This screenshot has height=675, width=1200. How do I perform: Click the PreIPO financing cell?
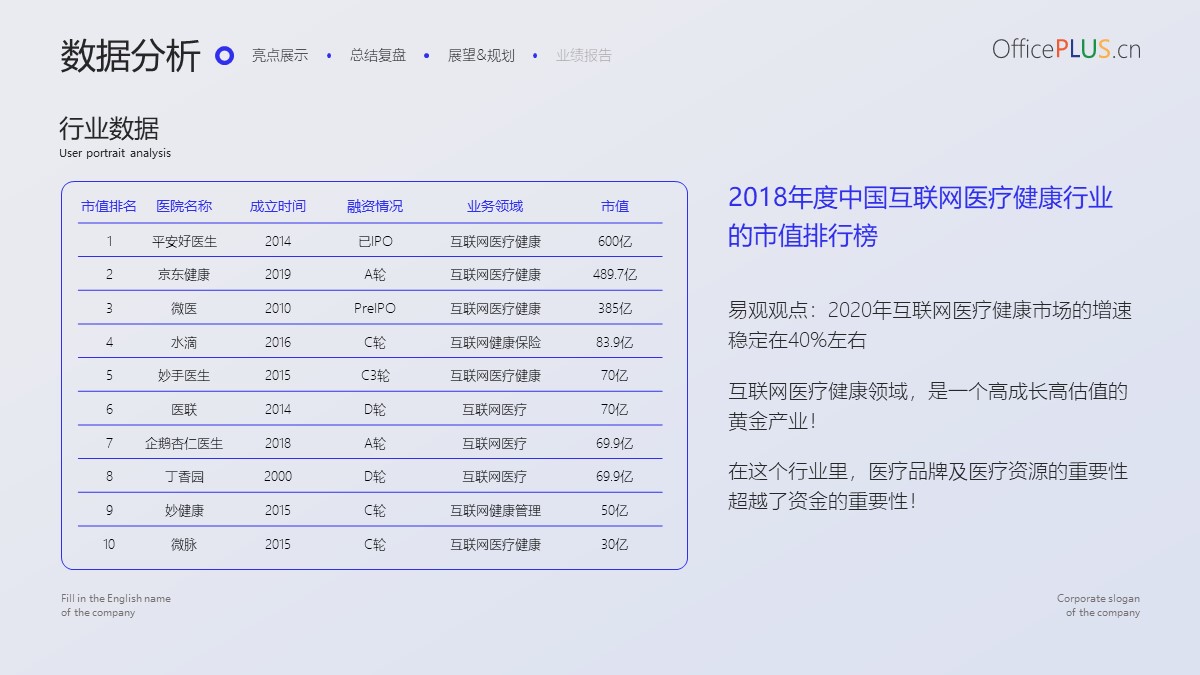tap(375, 308)
